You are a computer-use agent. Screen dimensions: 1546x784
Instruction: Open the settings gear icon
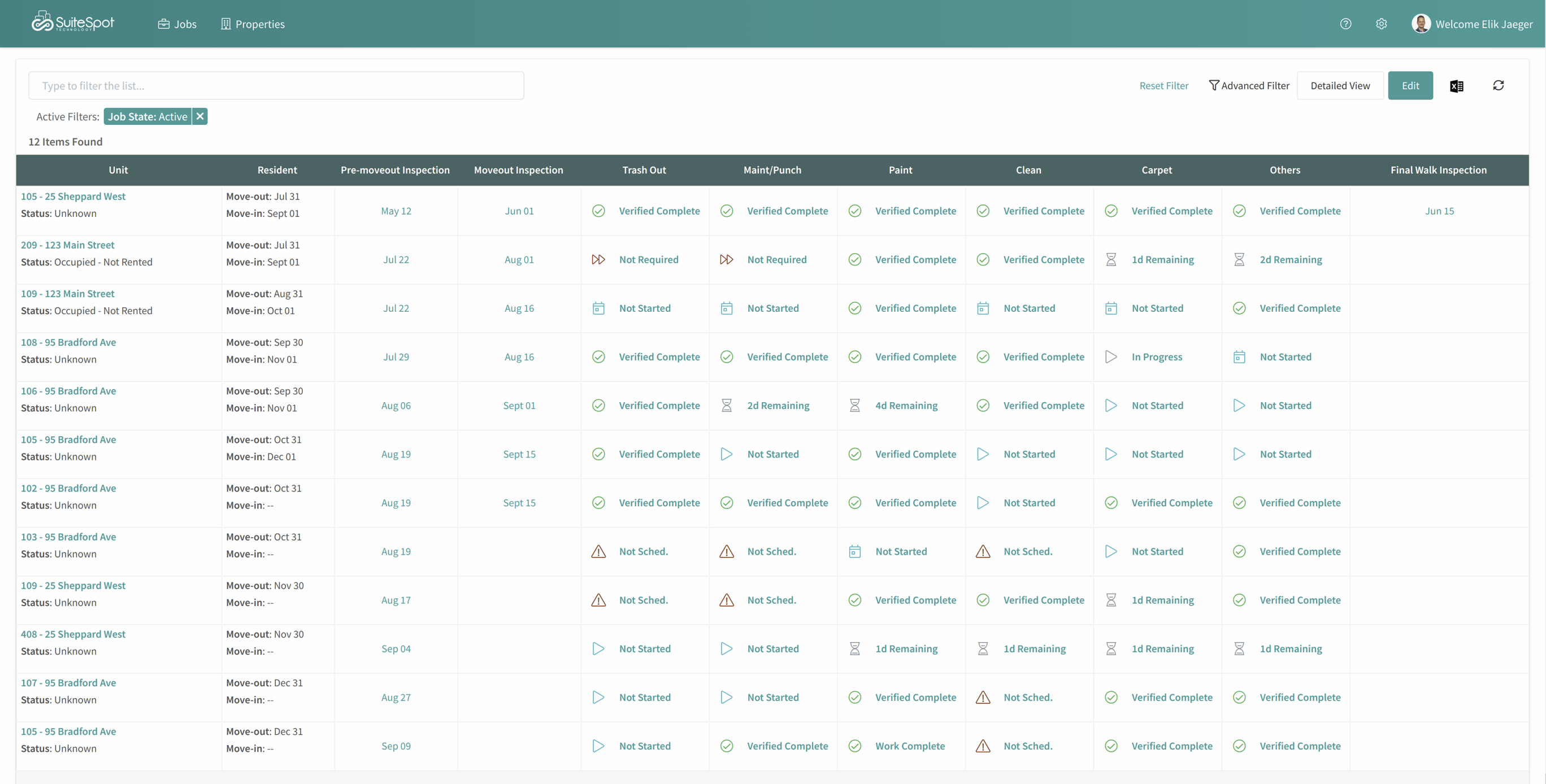[1381, 24]
